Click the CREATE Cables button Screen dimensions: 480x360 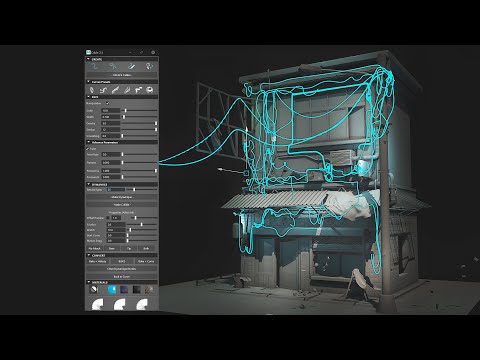pyautogui.click(x=122, y=75)
